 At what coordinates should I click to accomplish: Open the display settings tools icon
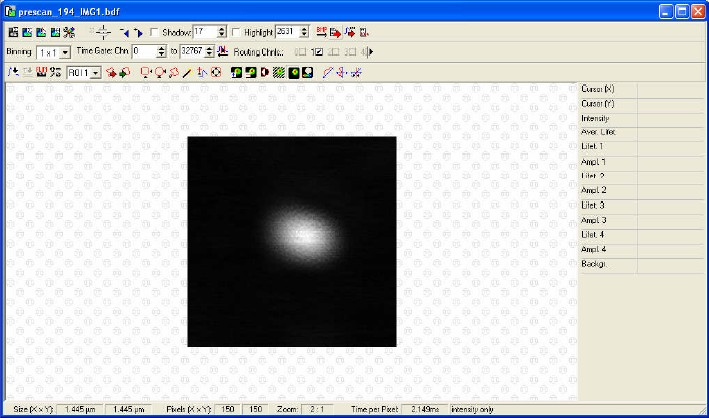coord(69,33)
